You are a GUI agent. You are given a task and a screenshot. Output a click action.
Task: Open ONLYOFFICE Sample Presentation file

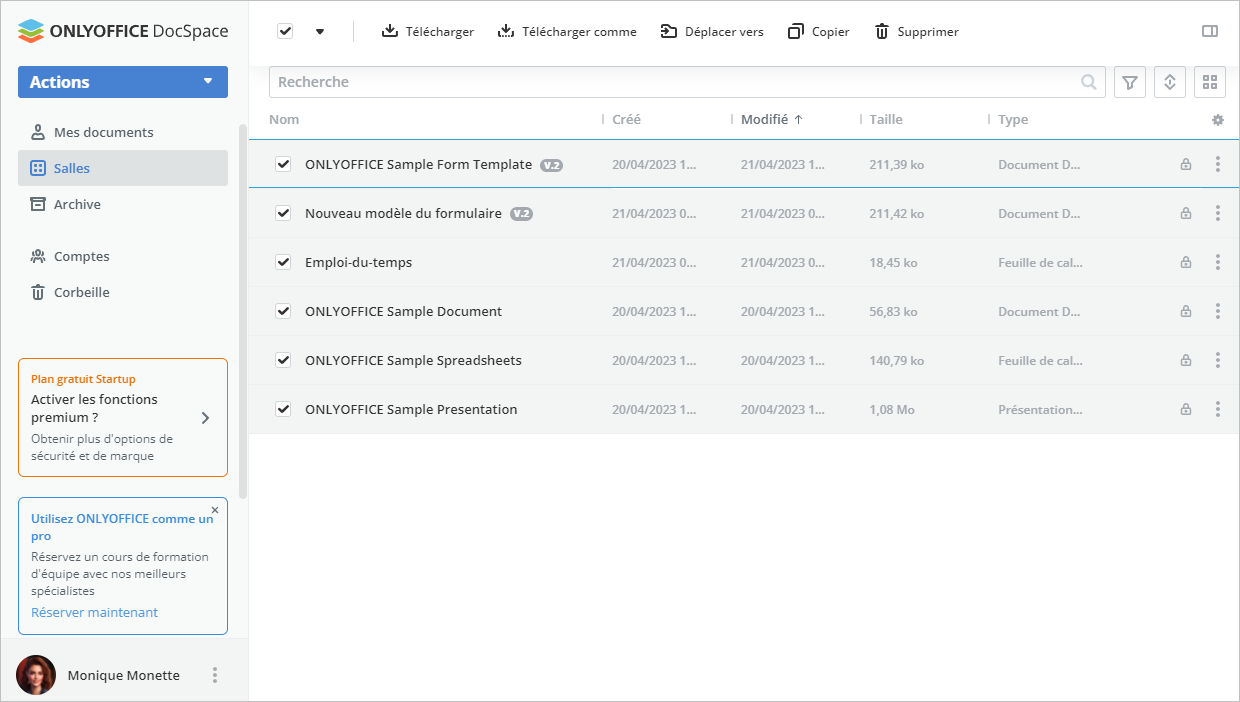411,409
